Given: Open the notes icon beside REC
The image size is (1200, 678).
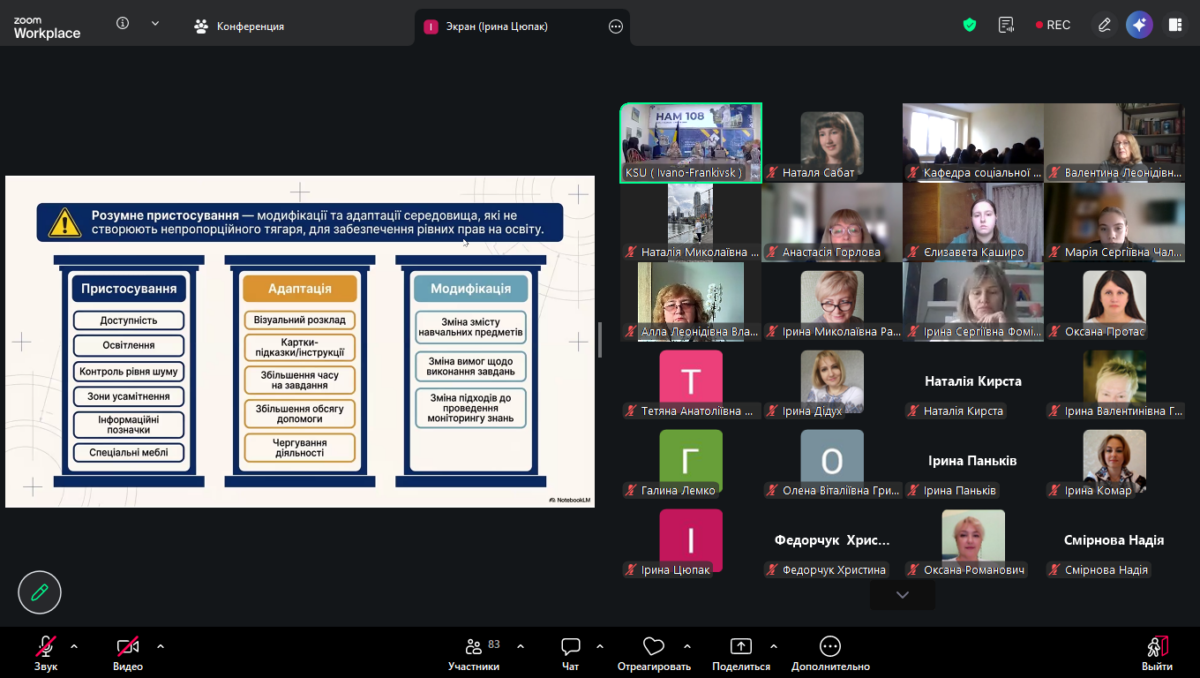Looking at the screenshot, I should pyautogui.click(x=1006, y=25).
